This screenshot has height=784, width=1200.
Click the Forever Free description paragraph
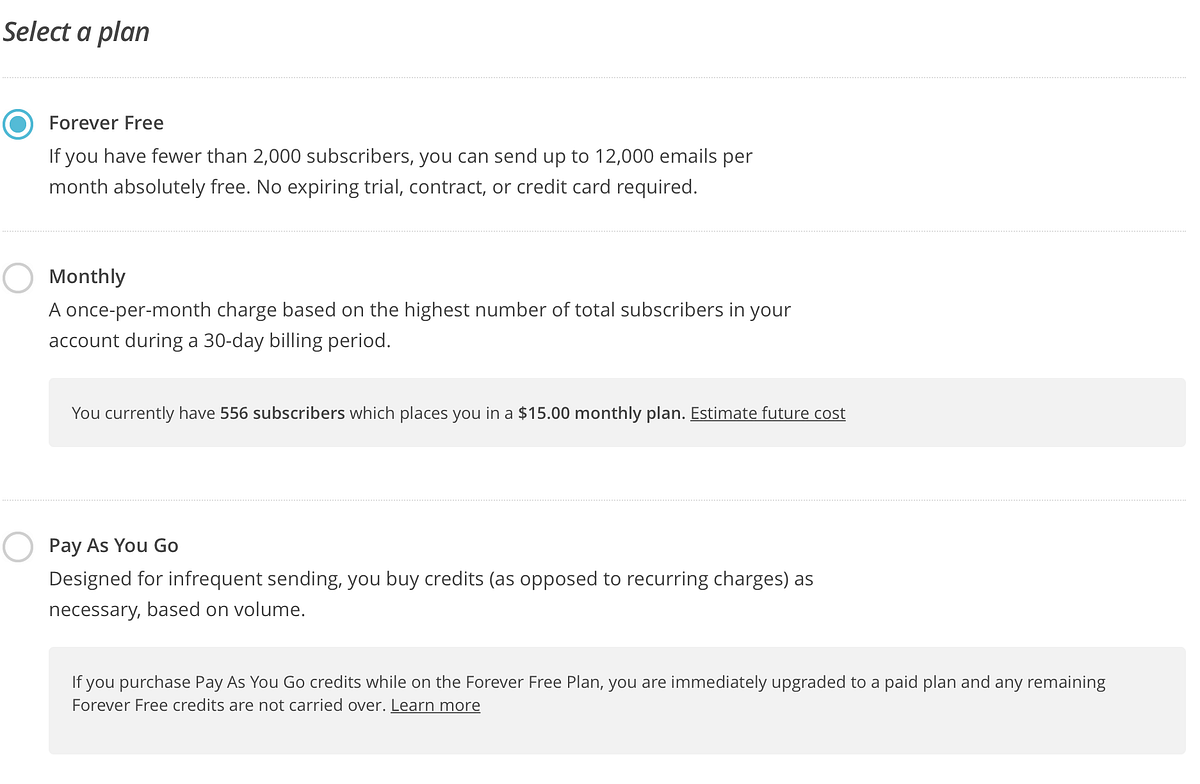[x=400, y=172]
